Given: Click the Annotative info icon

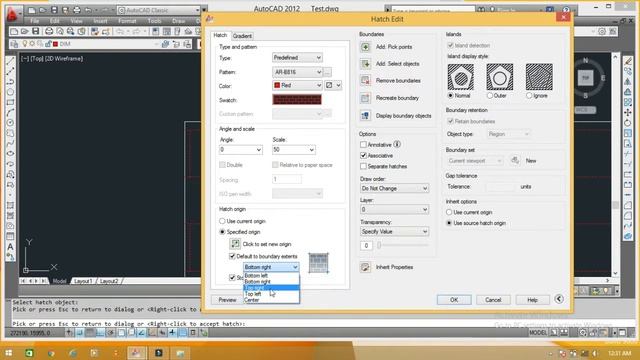Looking at the screenshot, I should [397, 144].
